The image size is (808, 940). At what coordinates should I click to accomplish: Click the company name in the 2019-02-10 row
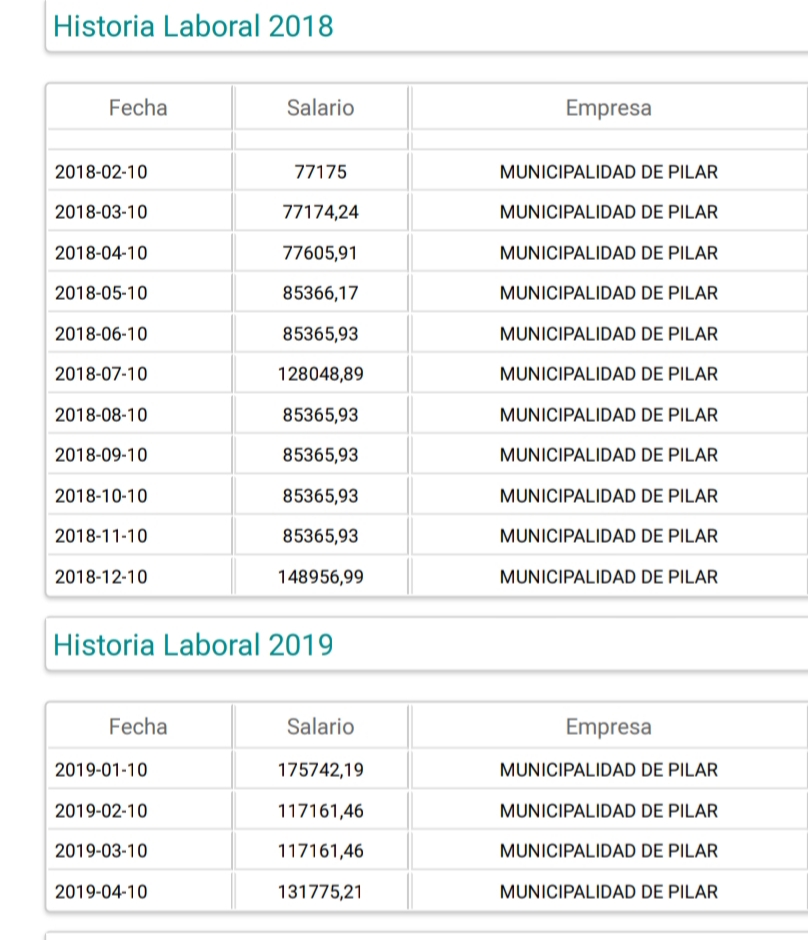tap(608, 810)
